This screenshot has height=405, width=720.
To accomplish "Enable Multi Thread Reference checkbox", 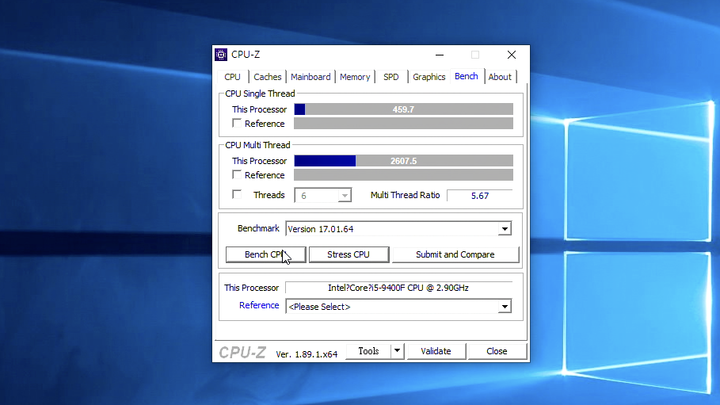I will click(236, 174).
